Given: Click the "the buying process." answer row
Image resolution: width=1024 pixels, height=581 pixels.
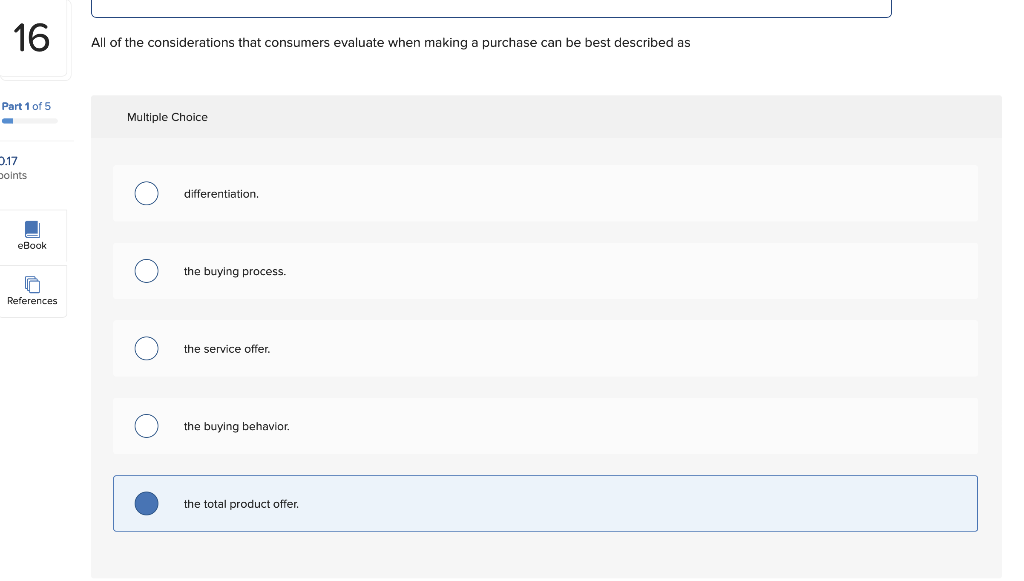Looking at the screenshot, I should [x=545, y=270].
